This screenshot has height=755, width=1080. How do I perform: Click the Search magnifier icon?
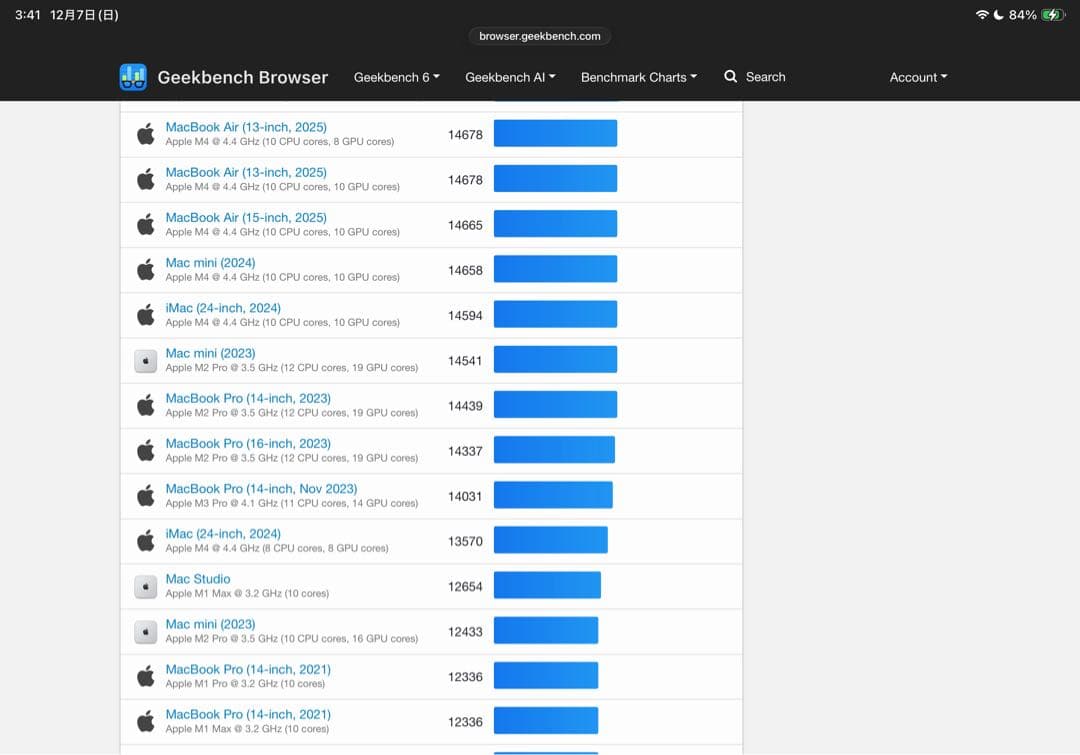731,77
